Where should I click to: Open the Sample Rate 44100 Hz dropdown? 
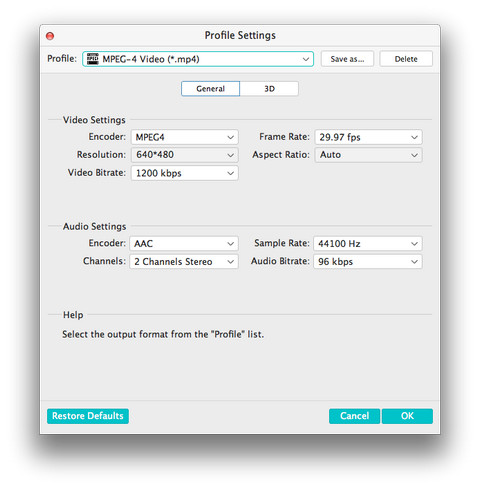click(368, 244)
